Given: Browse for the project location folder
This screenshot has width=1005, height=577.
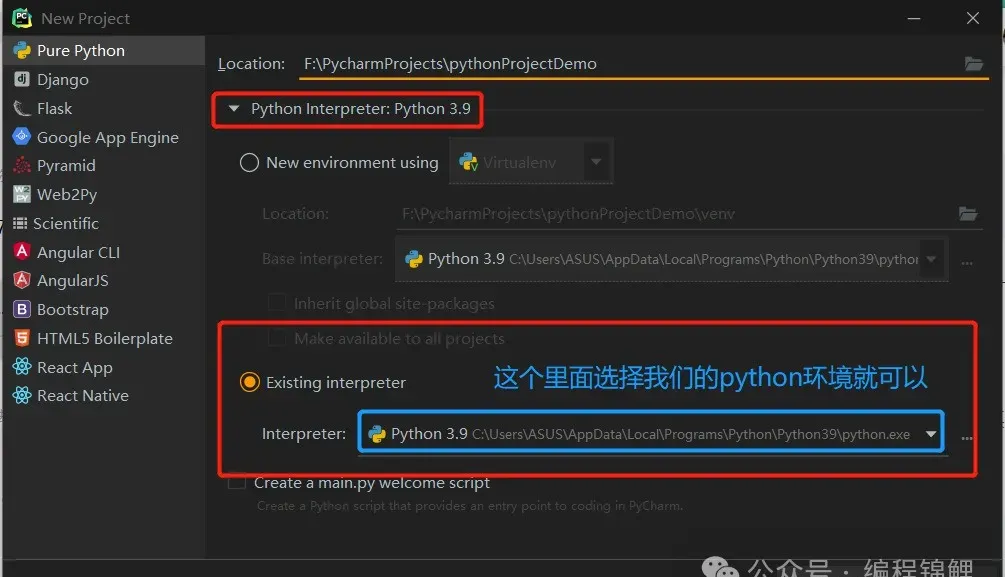Looking at the screenshot, I should coord(974,63).
